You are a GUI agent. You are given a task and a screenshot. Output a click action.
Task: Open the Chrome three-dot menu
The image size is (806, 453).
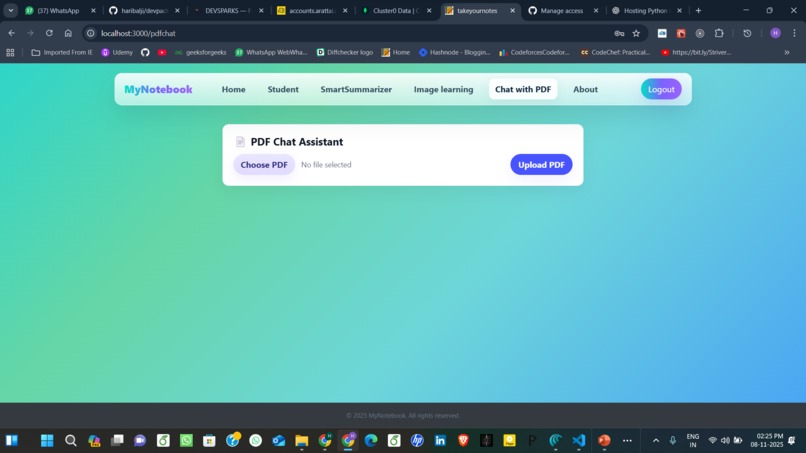pyautogui.click(x=795, y=33)
